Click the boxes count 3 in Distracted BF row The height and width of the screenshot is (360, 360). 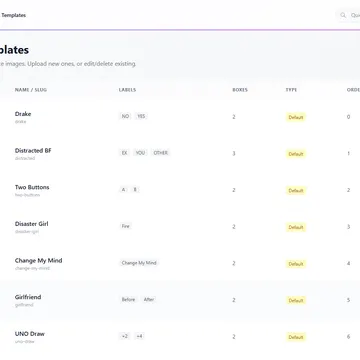234,154
